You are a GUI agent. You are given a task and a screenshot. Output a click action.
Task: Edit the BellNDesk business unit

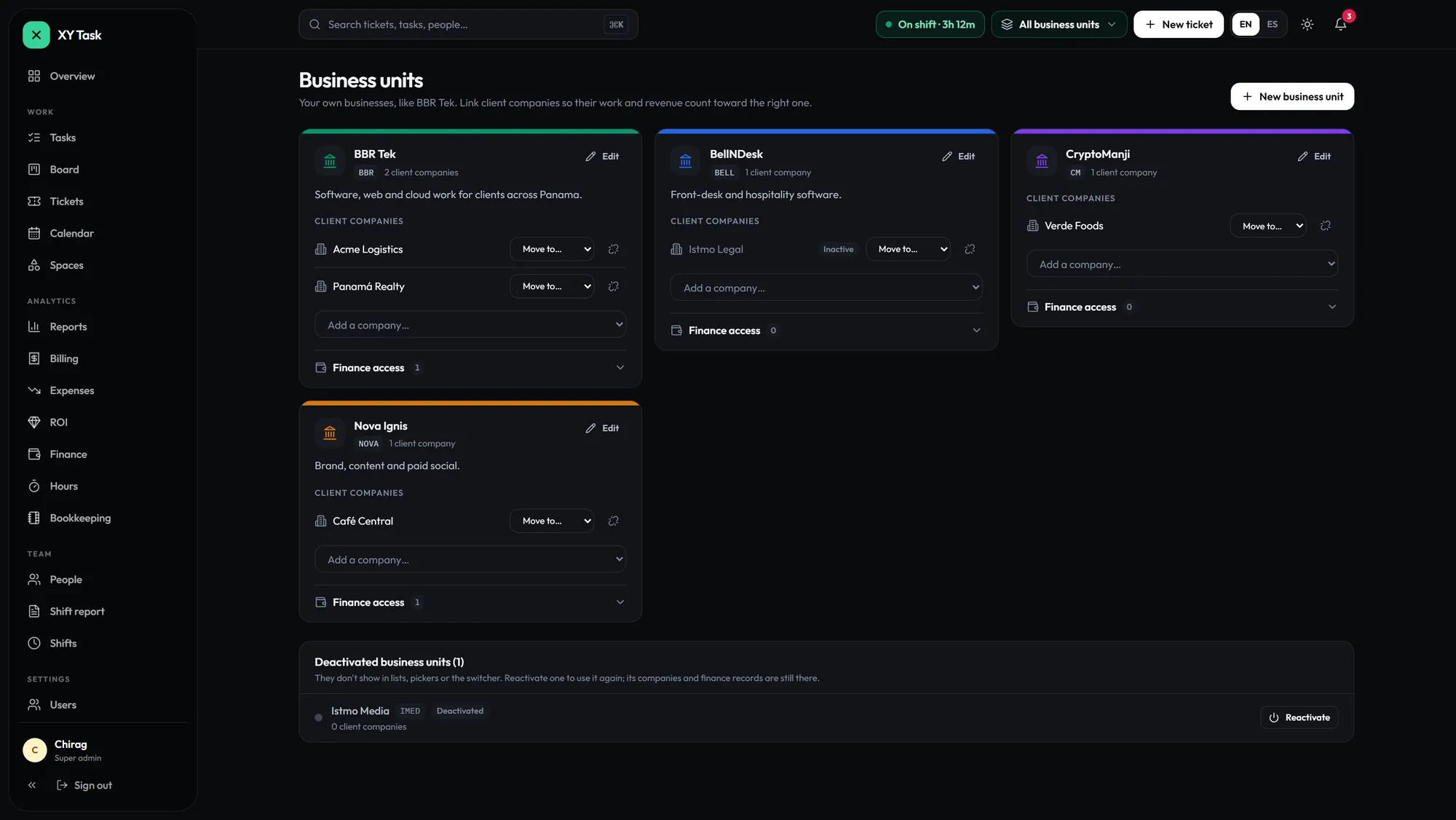958,157
